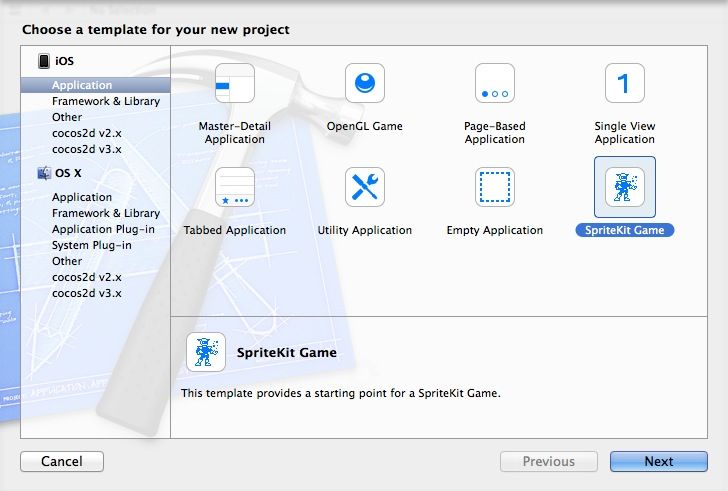Pick the Empty Application dashed-square icon
The height and width of the screenshot is (491, 728).
click(x=495, y=187)
